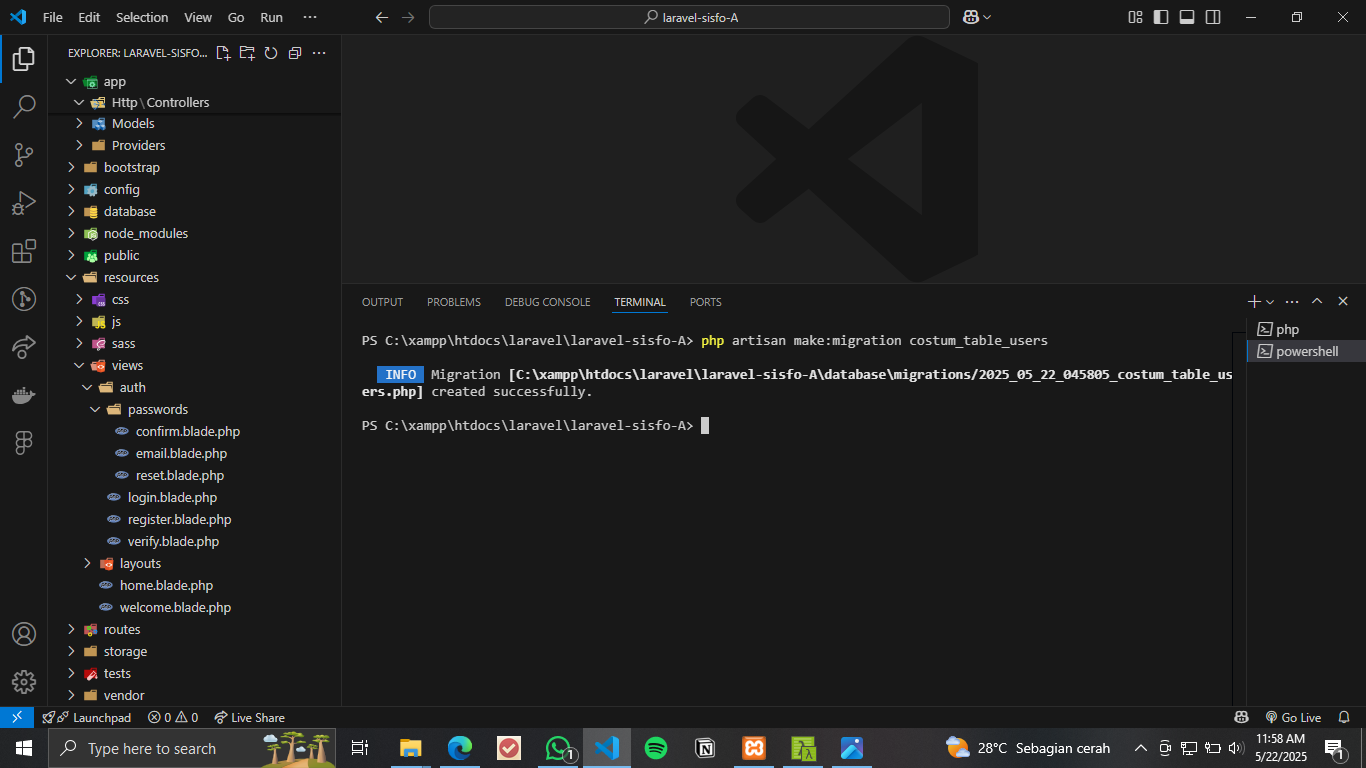1366x768 pixels.
Task: Open the new terminal launch profile dropdown
Action: coord(1270,302)
